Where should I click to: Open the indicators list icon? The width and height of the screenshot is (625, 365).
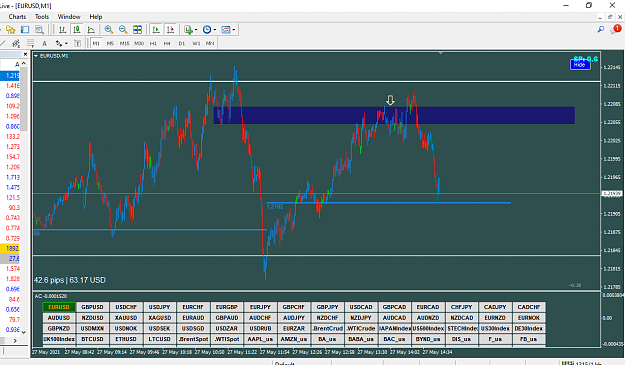coord(188,29)
